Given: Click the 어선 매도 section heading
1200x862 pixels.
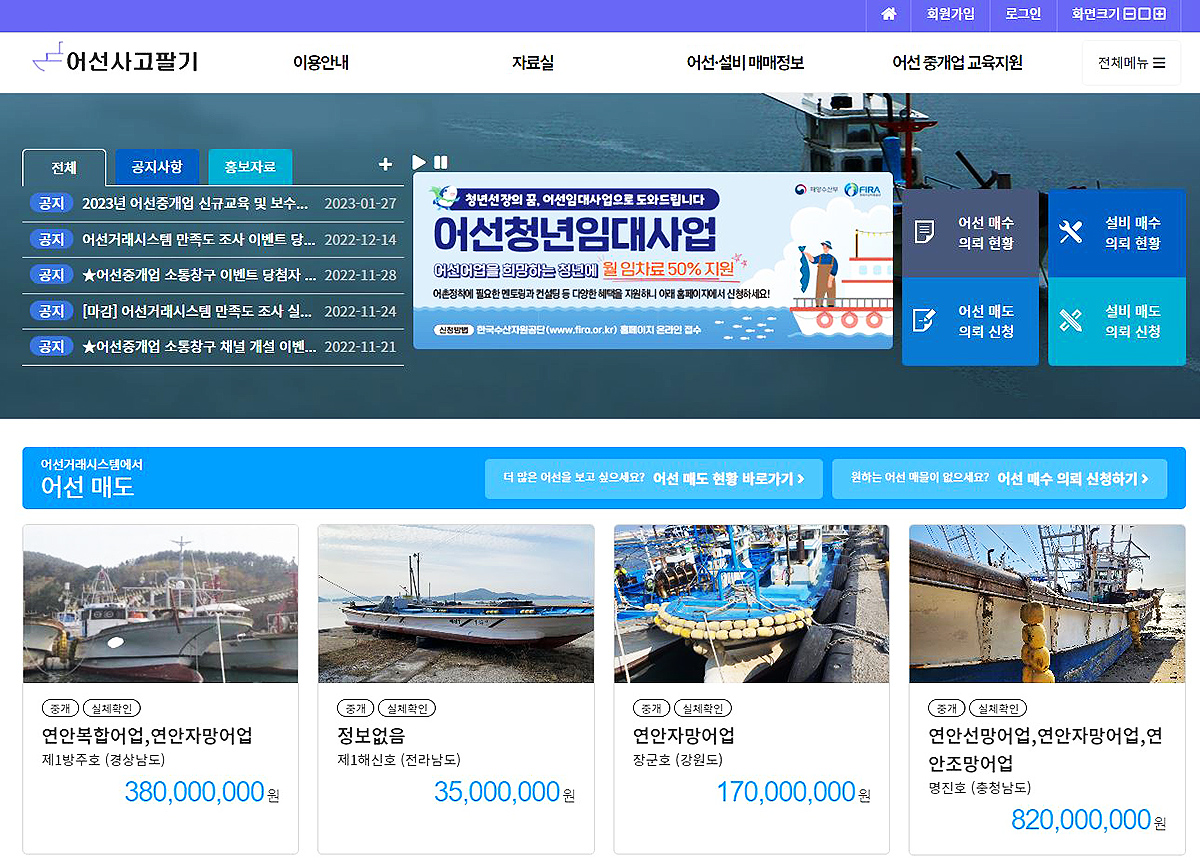Looking at the screenshot, I should click(x=88, y=487).
